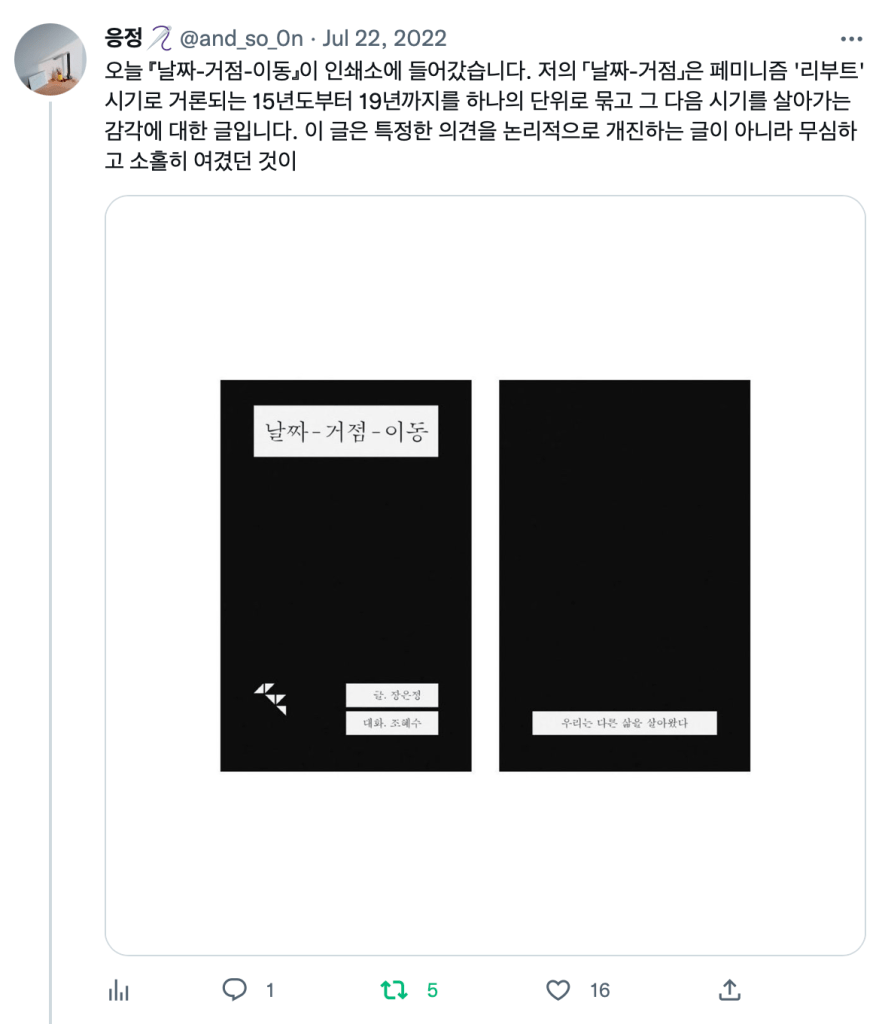Open the analytics bar chart icon
Viewport: 882px width, 1024px height.
pos(118,991)
